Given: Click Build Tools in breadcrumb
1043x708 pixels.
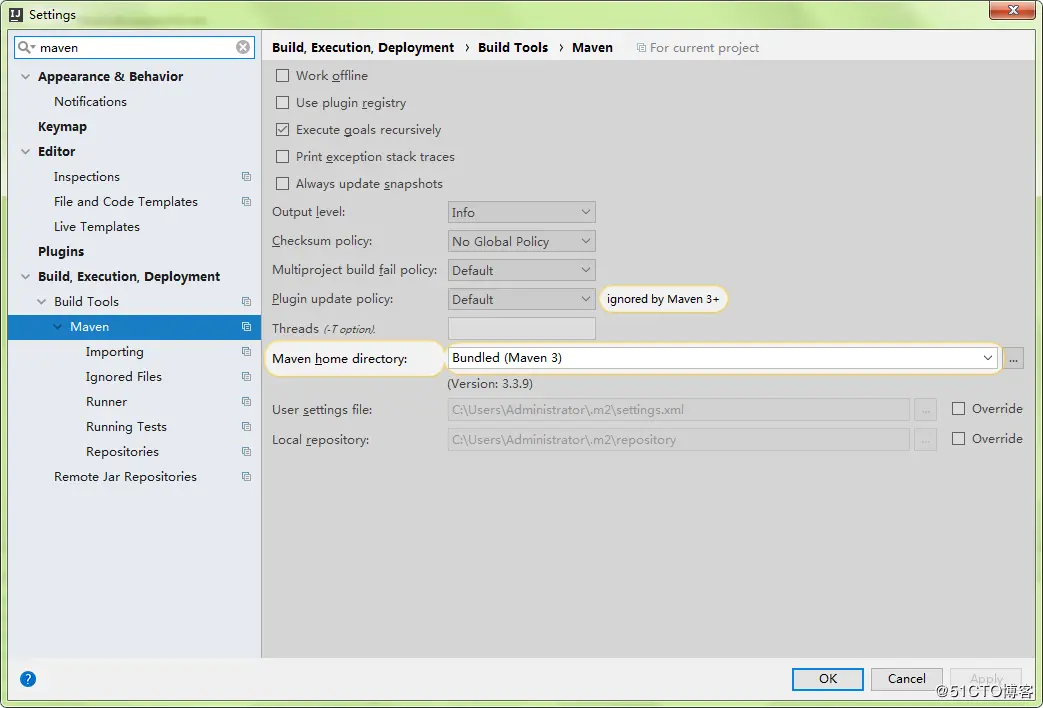Looking at the screenshot, I should pyautogui.click(x=513, y=47).
